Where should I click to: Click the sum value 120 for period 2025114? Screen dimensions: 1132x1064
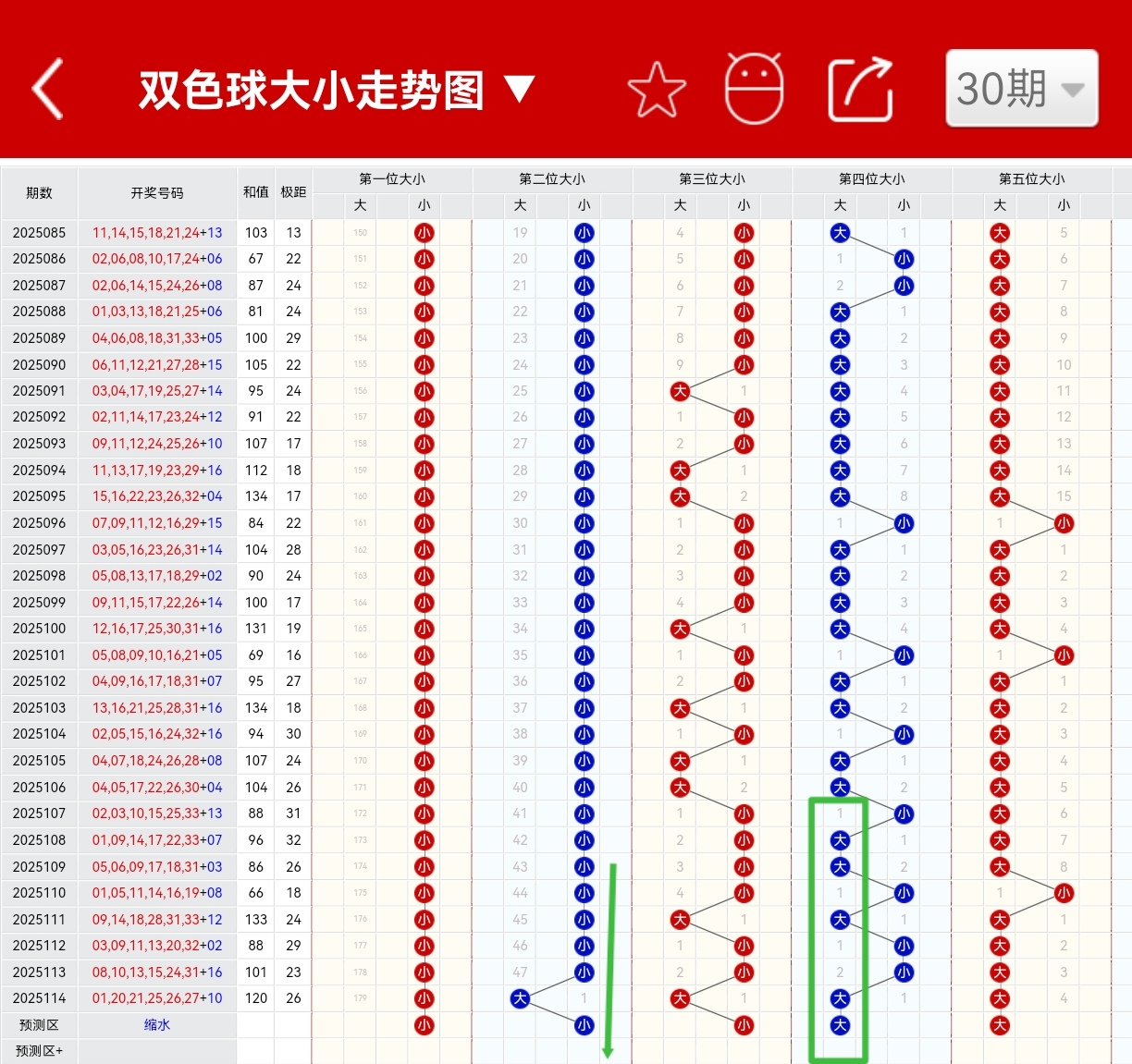click(255, 998)
